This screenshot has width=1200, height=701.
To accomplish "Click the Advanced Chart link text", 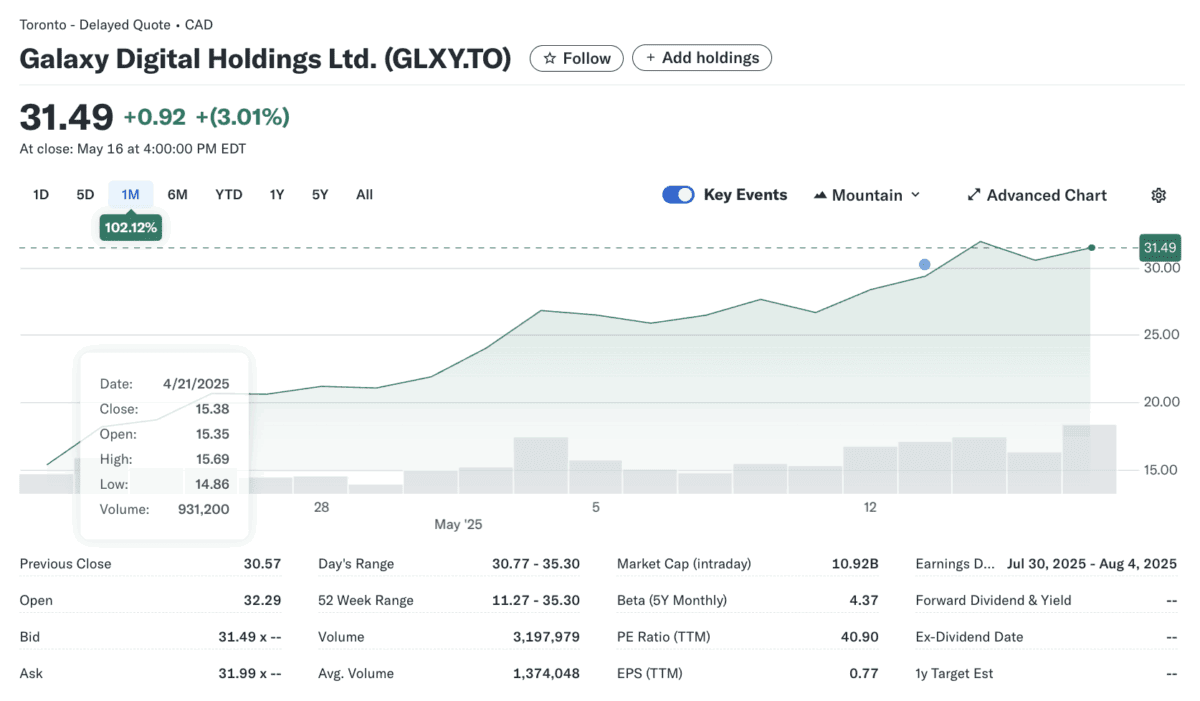I will coord(1046,195).
